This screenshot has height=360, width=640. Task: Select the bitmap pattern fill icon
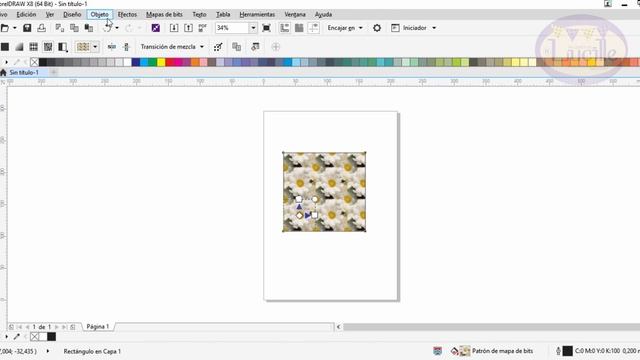coord(48,47)
